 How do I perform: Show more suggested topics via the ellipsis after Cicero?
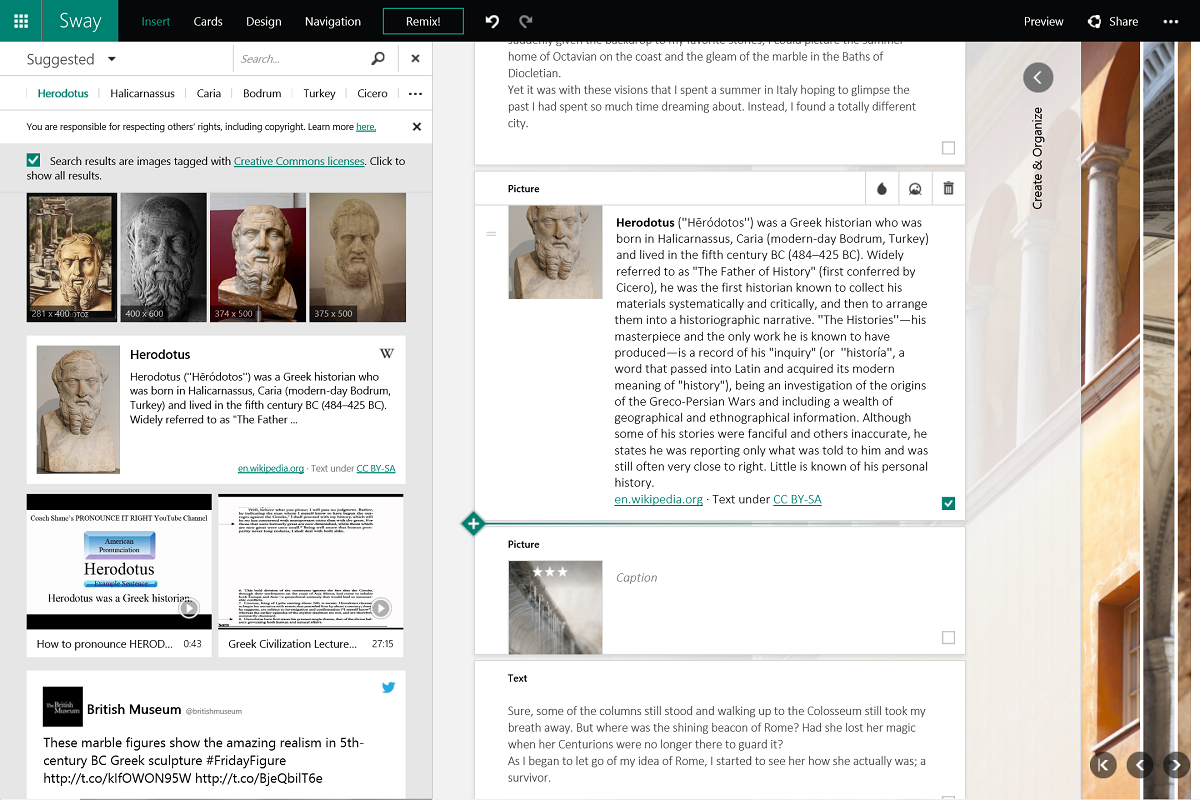click(413, 93)
